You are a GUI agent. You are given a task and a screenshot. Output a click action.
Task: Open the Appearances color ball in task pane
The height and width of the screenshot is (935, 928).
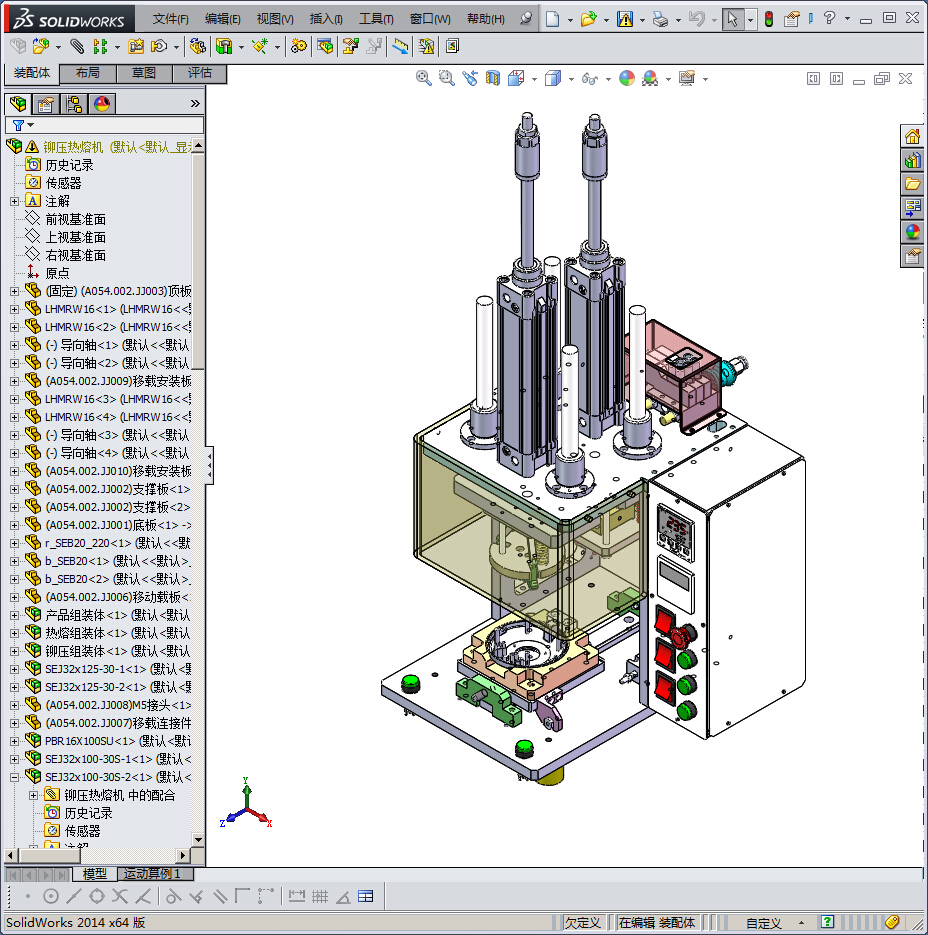tap(912, 232)
